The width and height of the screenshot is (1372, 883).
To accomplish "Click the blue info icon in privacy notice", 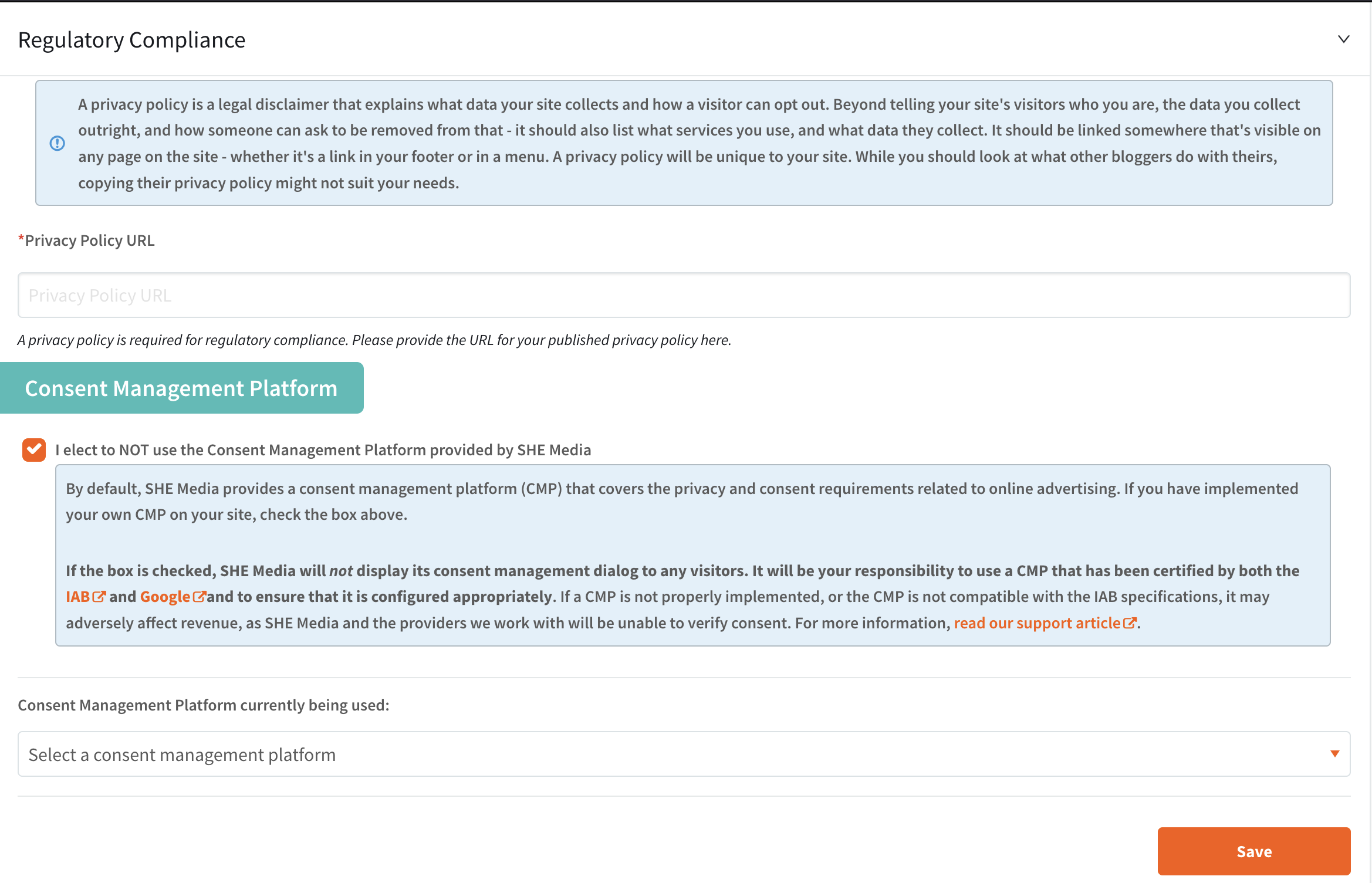I will (x=57, y=143).
